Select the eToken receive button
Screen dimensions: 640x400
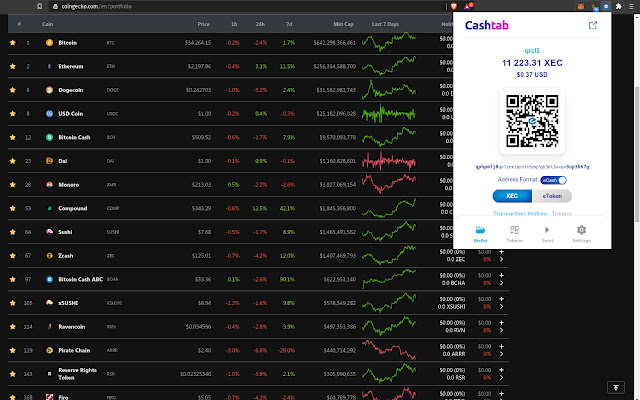552,196
